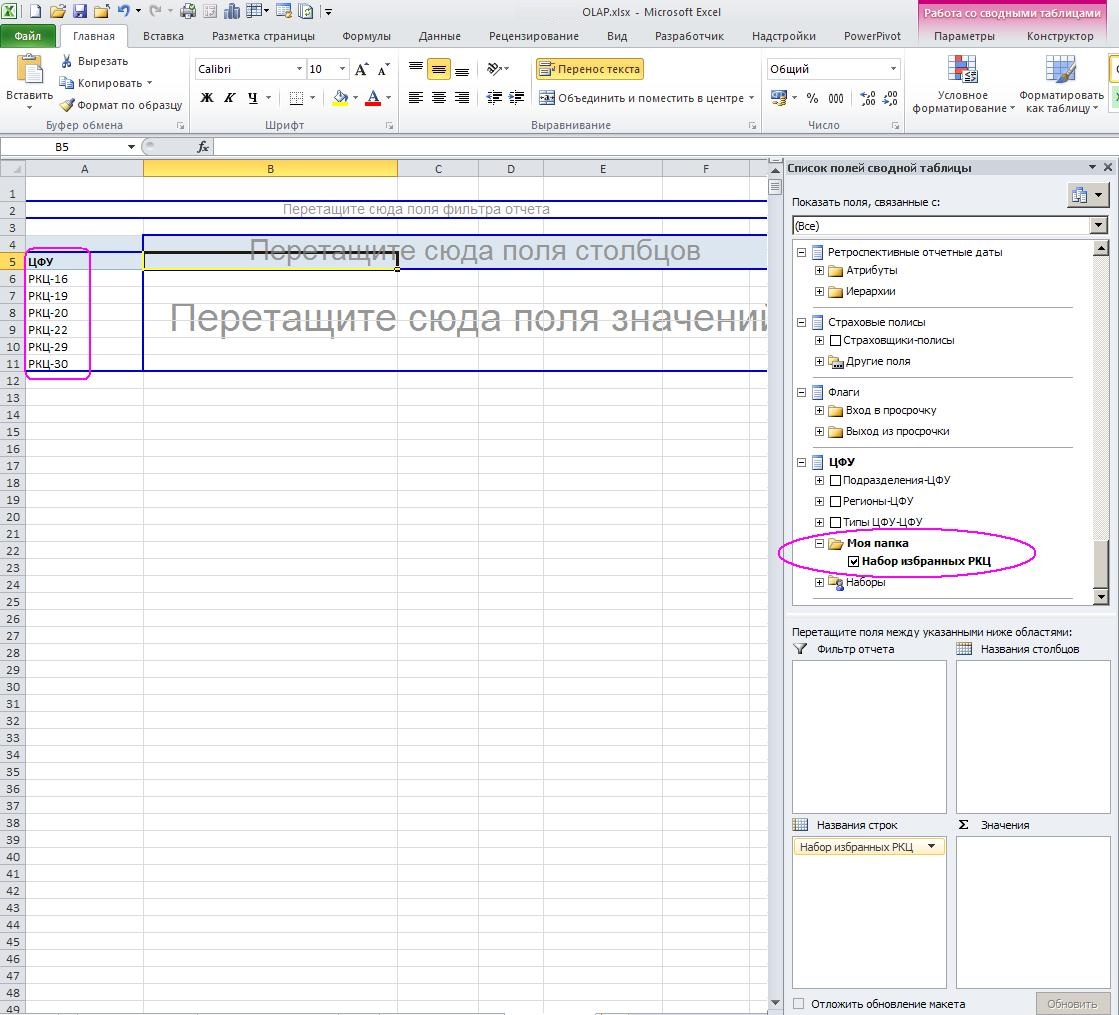Open the font name dropdown (Calibri)

pyautogui.click(x=299, y=69)
